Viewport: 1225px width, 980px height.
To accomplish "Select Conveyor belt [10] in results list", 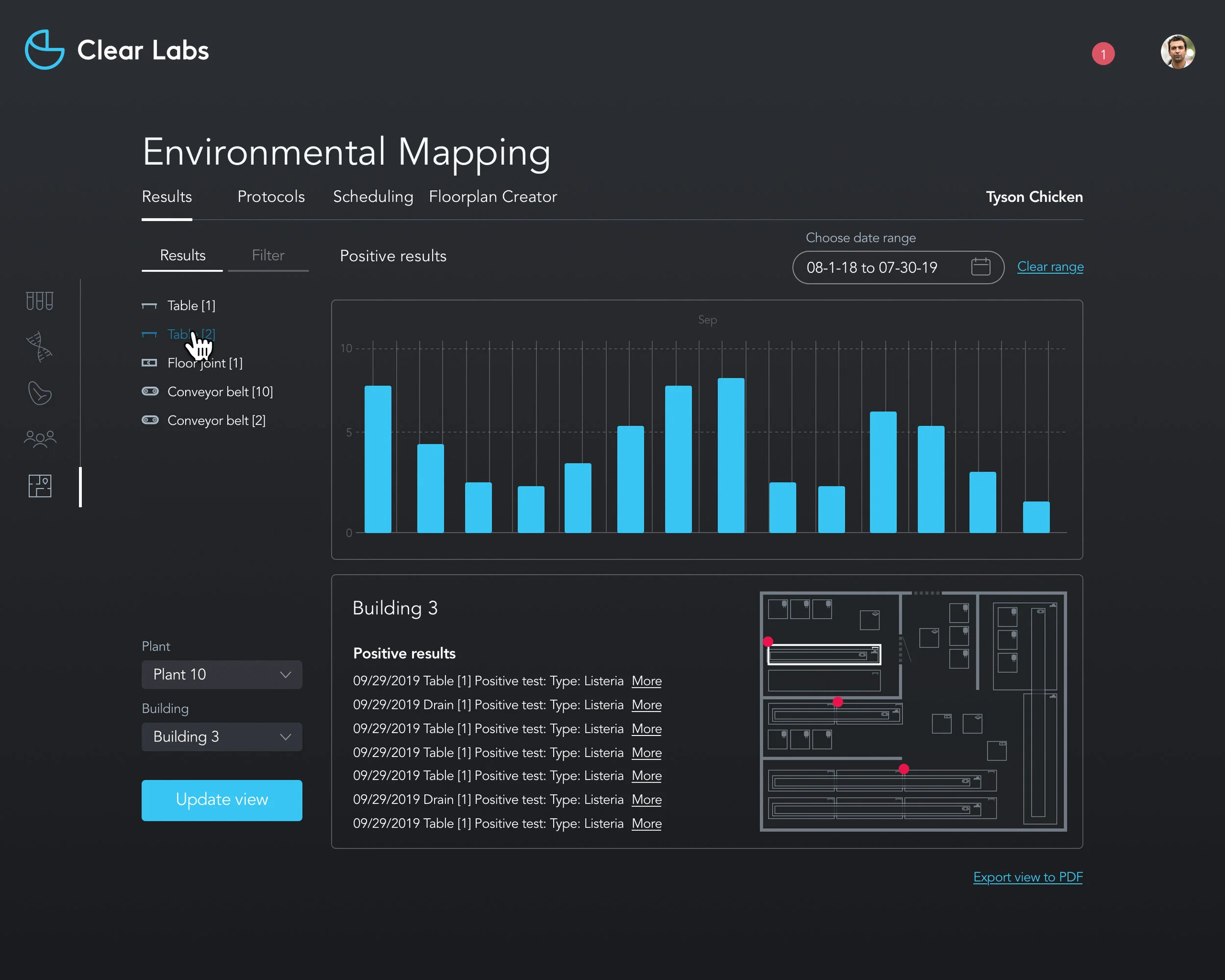I will [220, 392].
